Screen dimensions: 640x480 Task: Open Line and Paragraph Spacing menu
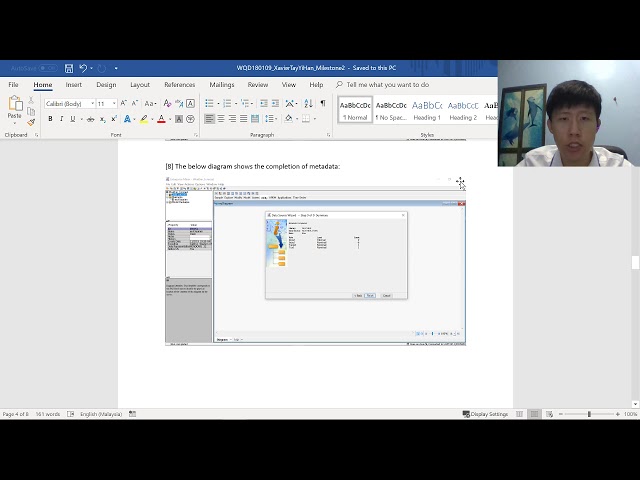[269, 119]
